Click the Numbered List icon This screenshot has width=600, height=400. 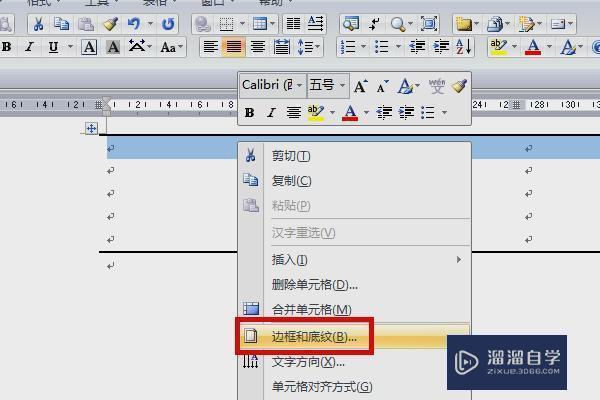click(348, 47)
